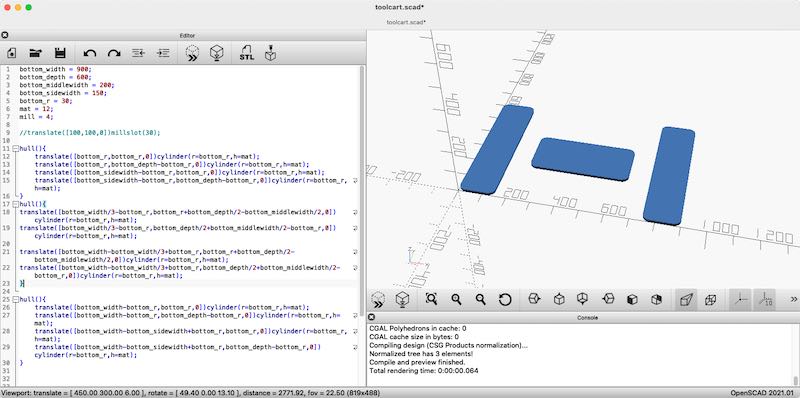Collapse the hull block at line 25
The image size is (800, 398).
15,300
